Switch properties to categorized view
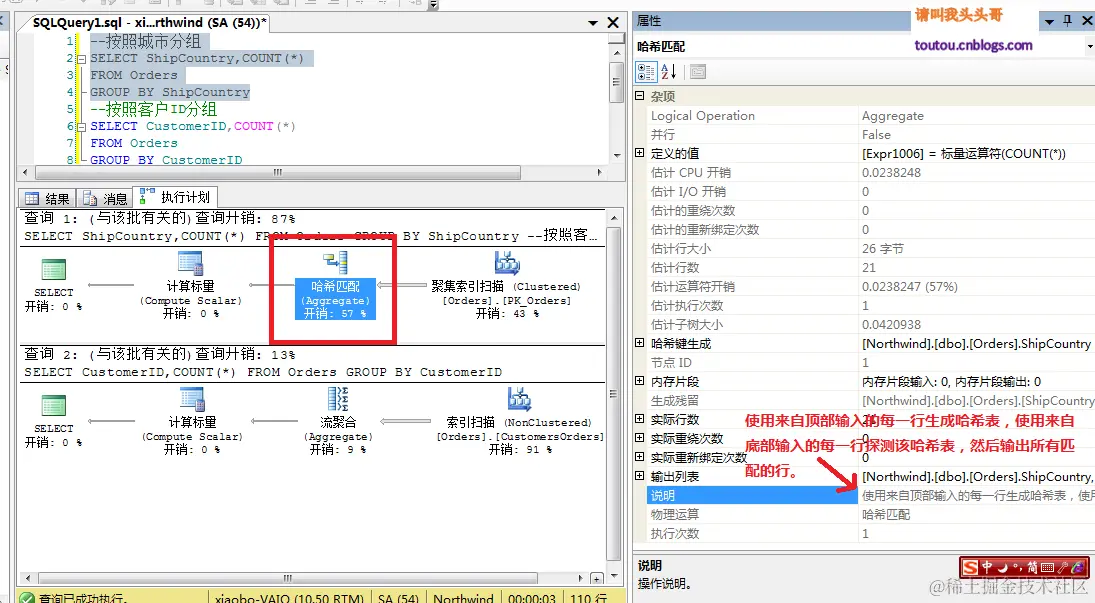 (x=645, y=71)
